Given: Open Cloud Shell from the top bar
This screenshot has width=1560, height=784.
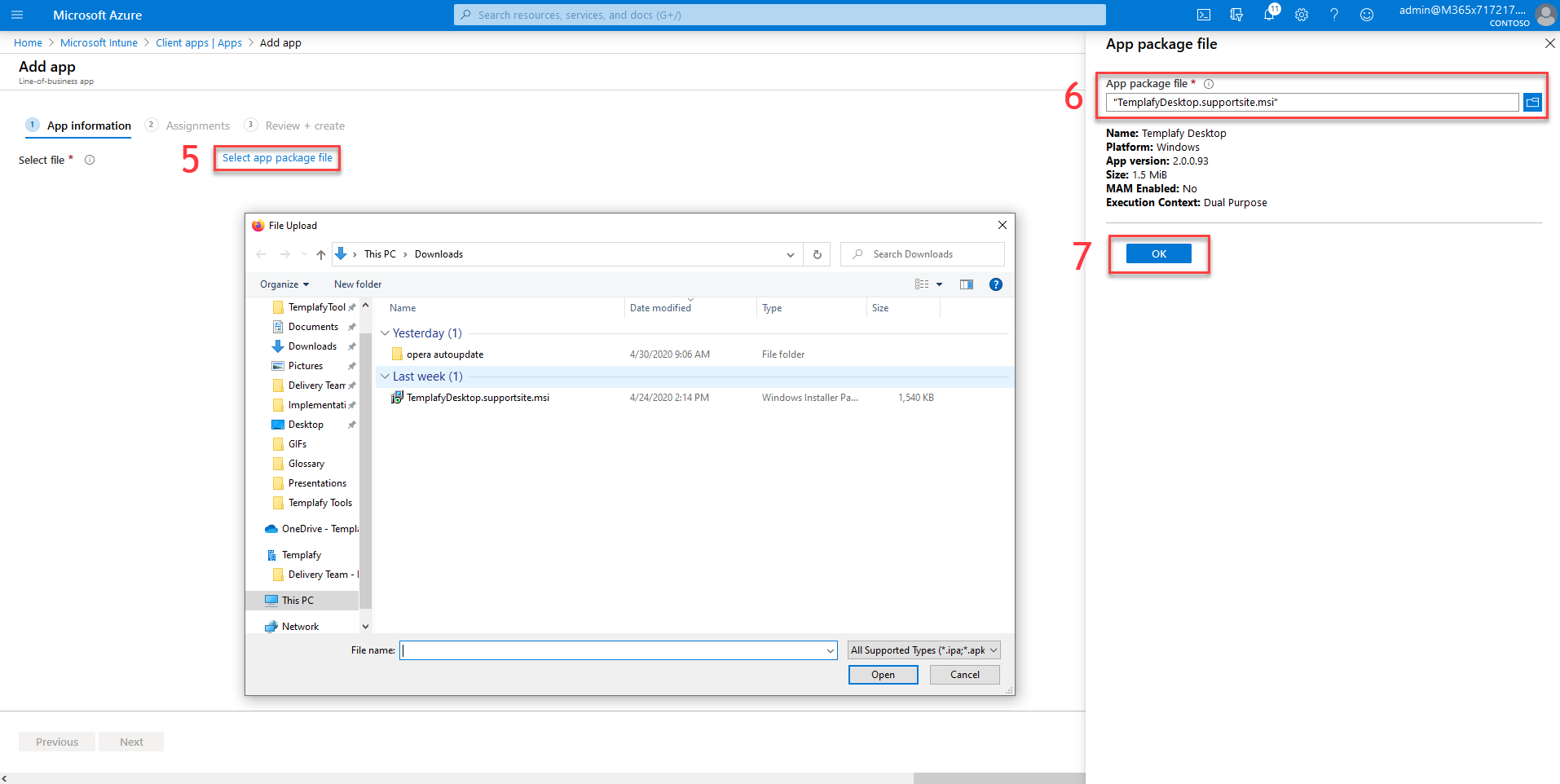Looking at the screenshot, I should pyautogui.click(x=1204, y=15).
